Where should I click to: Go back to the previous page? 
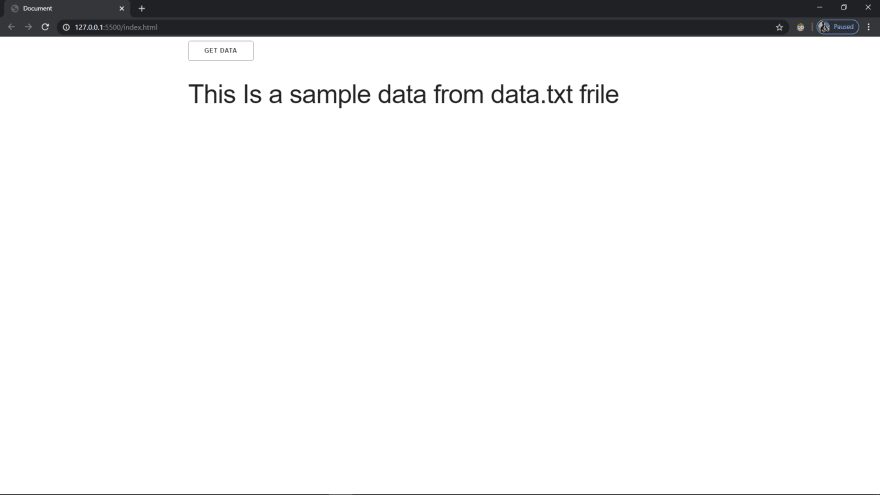[11, 27]
